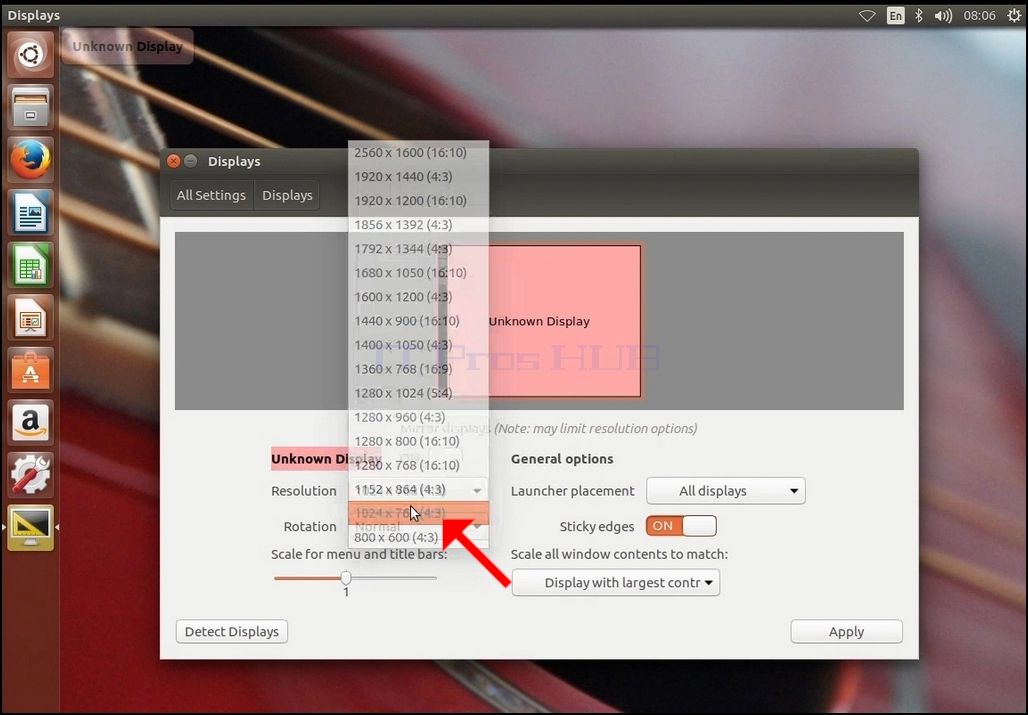Open Amazon launcher icon
Viewport: 1028px width, 715px height.
[30, 422]
